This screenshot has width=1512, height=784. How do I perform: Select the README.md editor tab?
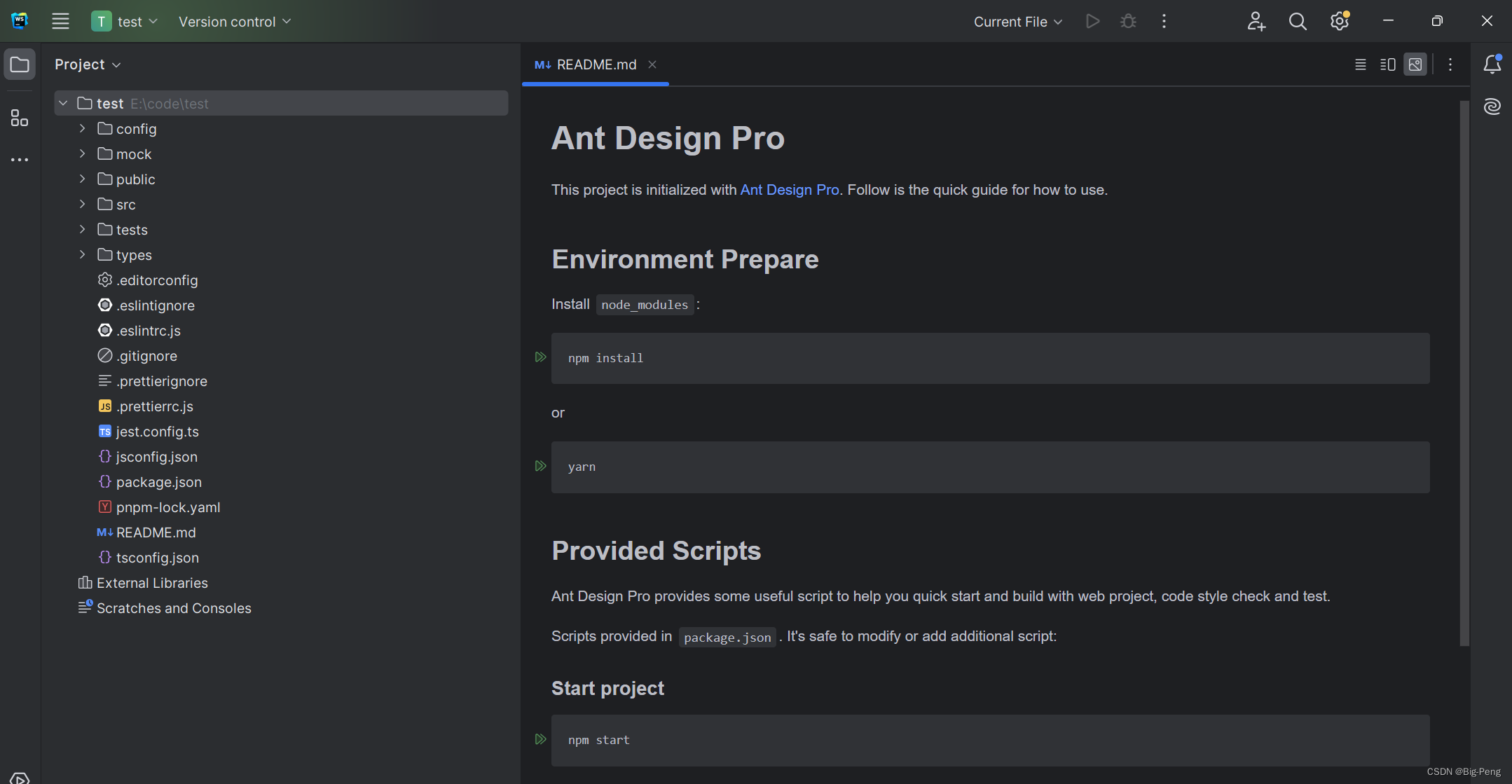(x=596, y=64)
